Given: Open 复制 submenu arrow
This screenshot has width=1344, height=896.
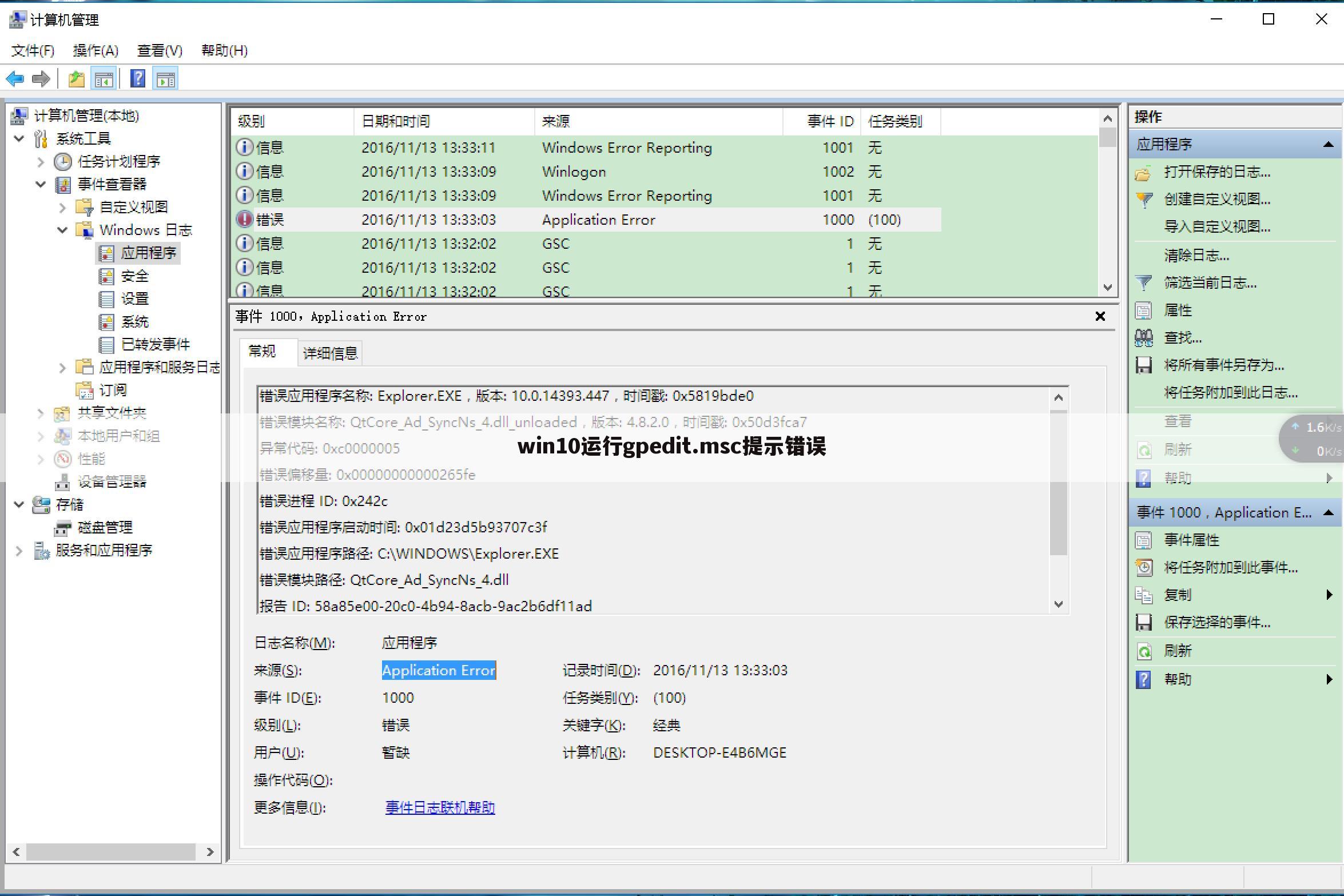Looking at the screenshot, I should coord(1329,595).
